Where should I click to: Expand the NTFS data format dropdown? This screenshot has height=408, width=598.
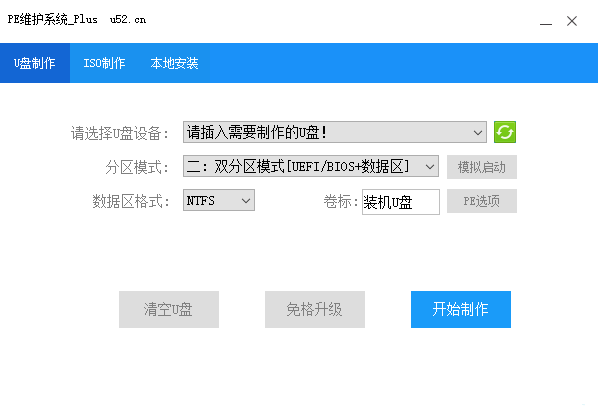coord(219,200)
